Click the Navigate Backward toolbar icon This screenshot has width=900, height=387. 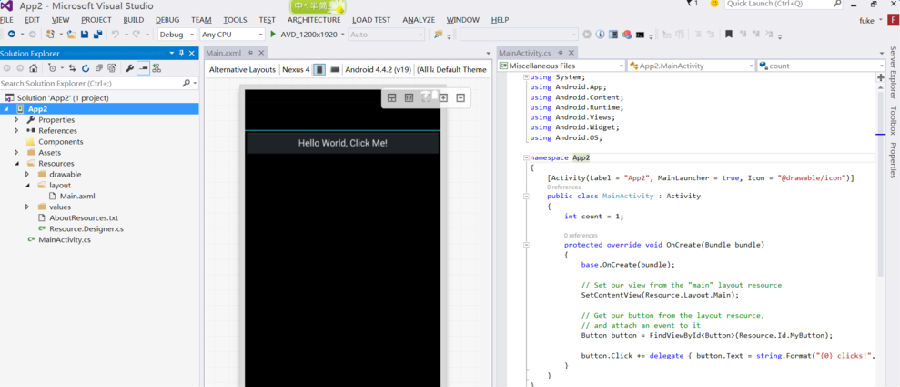11,34
